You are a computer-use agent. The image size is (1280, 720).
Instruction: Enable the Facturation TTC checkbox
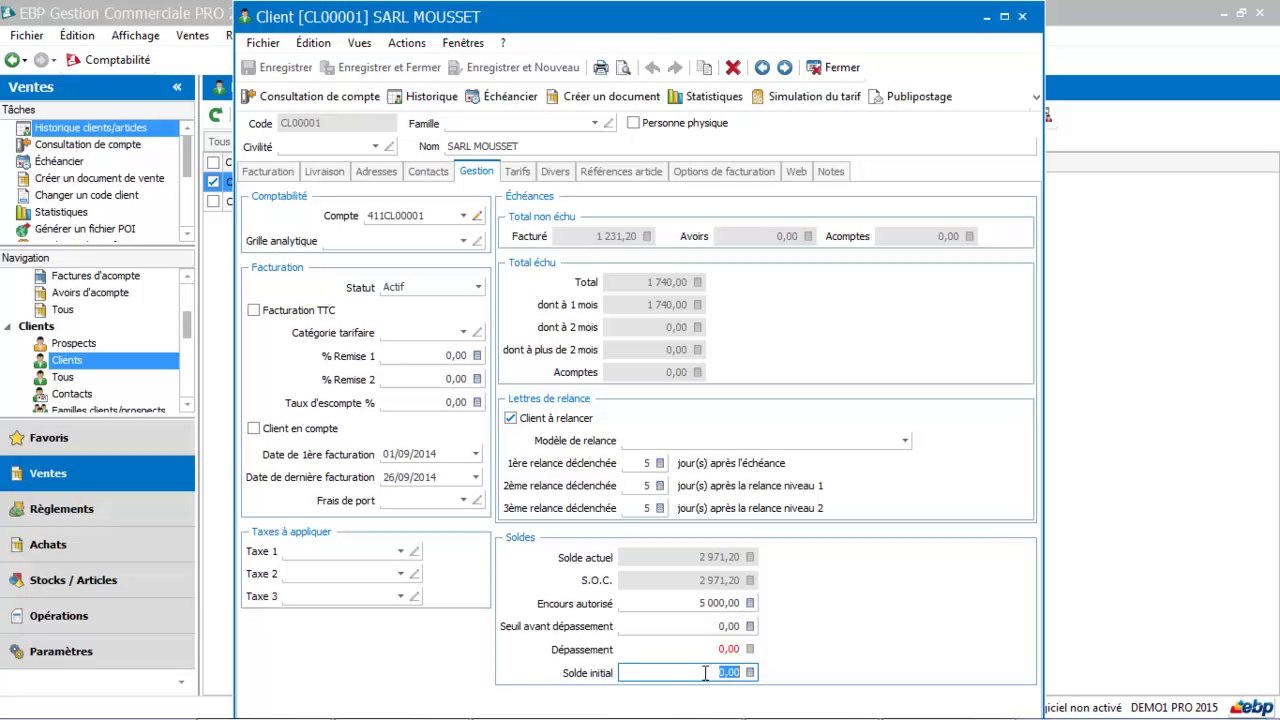point(254,311)
